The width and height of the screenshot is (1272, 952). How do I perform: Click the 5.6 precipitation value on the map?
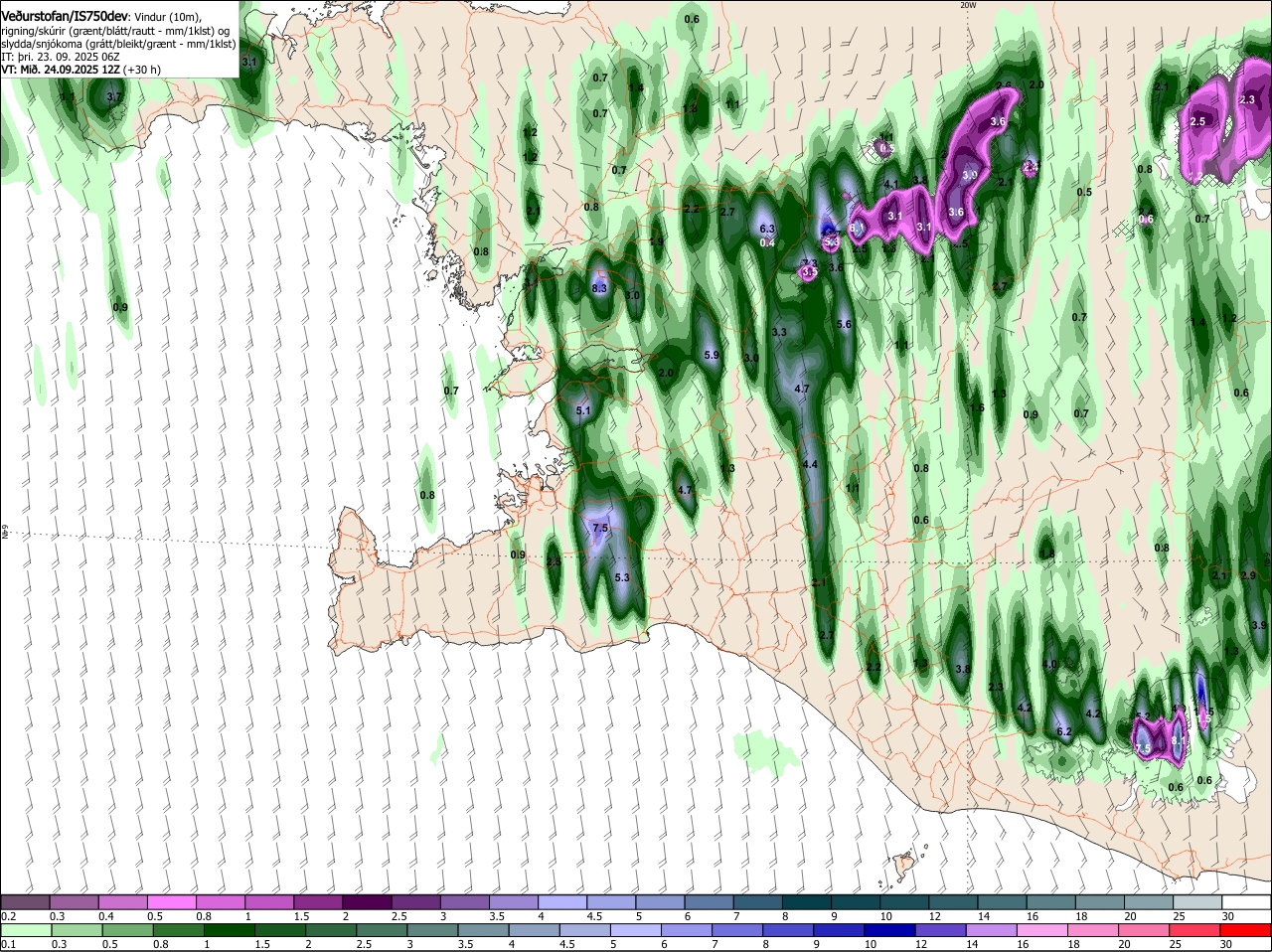coord(845,324)
